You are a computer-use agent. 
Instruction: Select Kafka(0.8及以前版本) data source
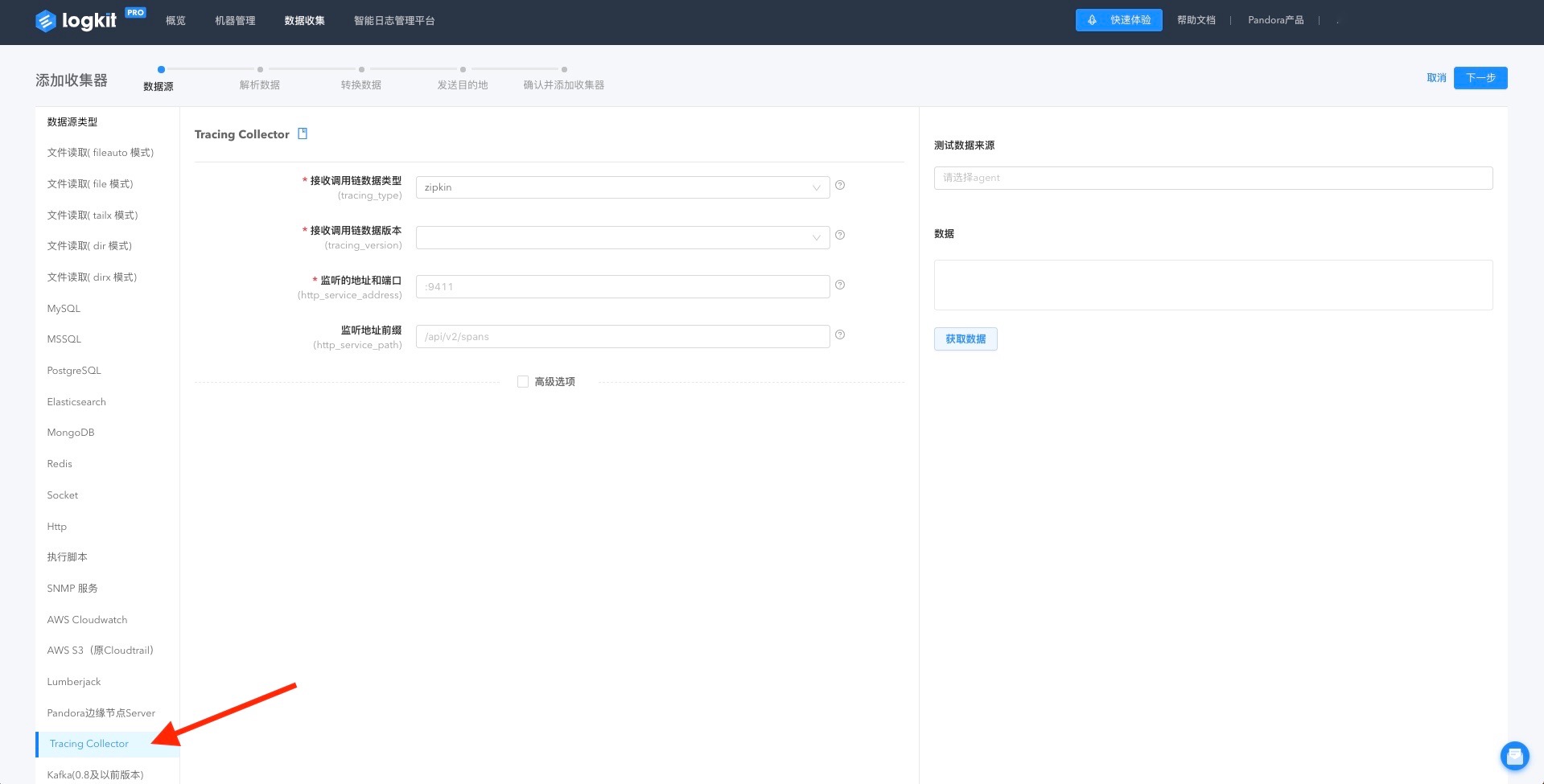coord(96,775)
